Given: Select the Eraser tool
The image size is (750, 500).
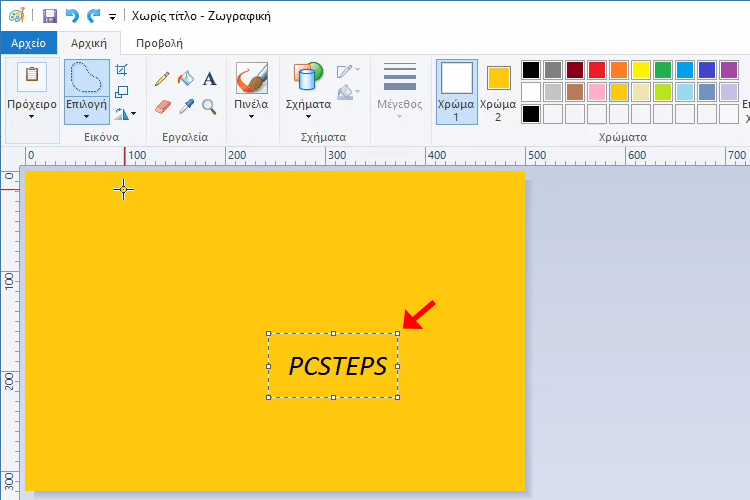Looking at the screenshot, I should click(x=163, y=107).
